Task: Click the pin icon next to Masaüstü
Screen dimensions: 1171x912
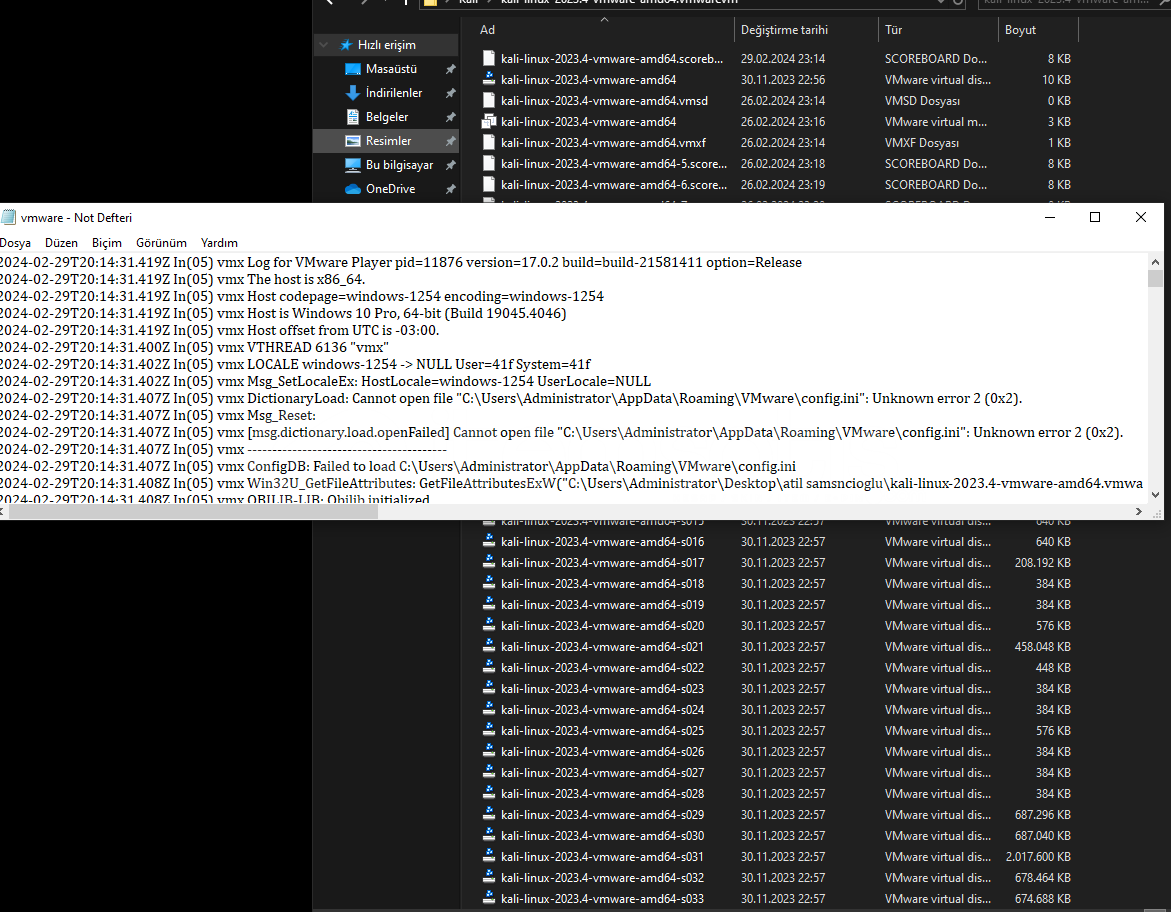Action: [450, 69]
